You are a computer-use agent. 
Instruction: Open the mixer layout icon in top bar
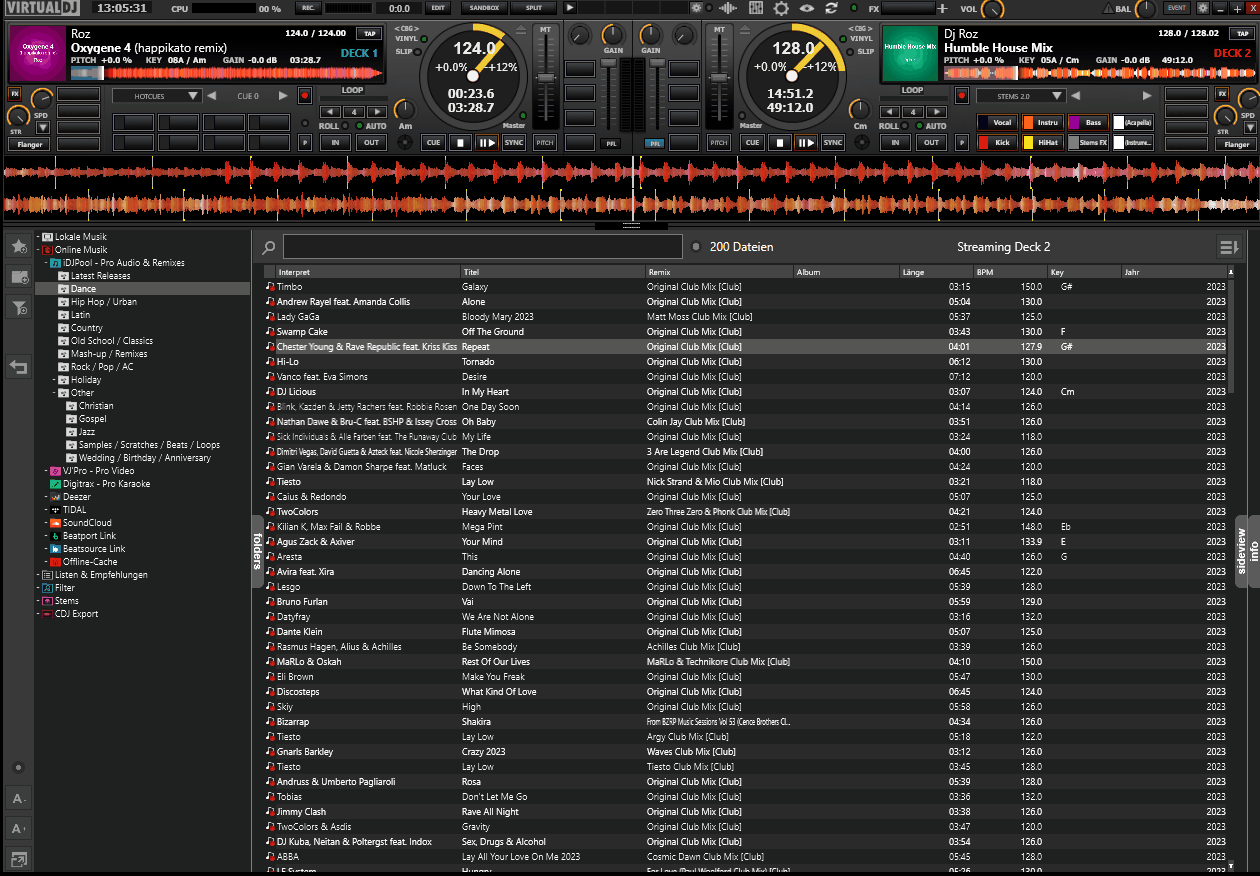[756, 8]
